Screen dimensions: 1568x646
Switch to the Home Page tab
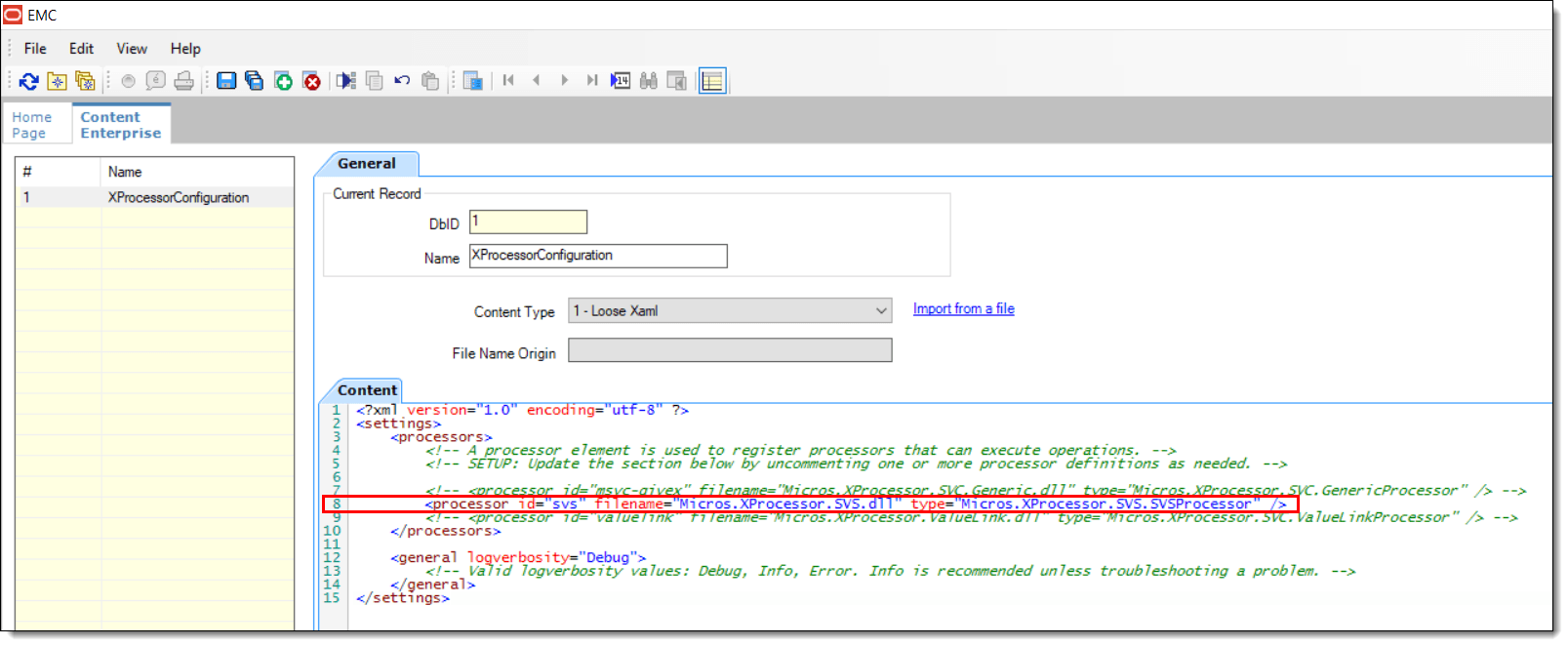pyautogui.click(x=37, y=125)
